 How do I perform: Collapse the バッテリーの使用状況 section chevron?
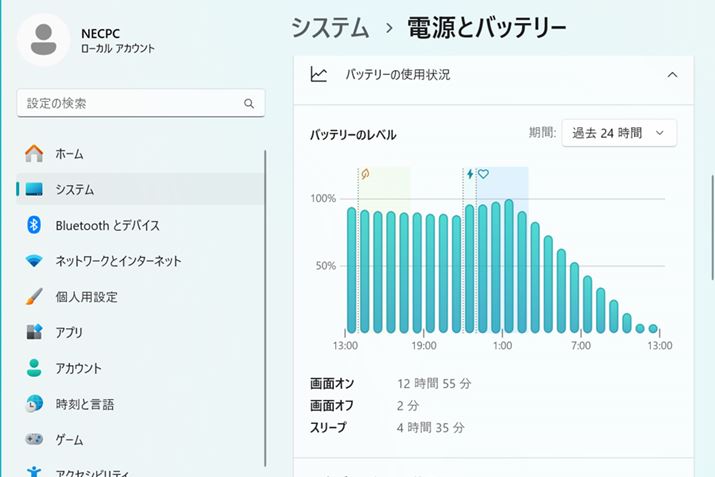672,75
